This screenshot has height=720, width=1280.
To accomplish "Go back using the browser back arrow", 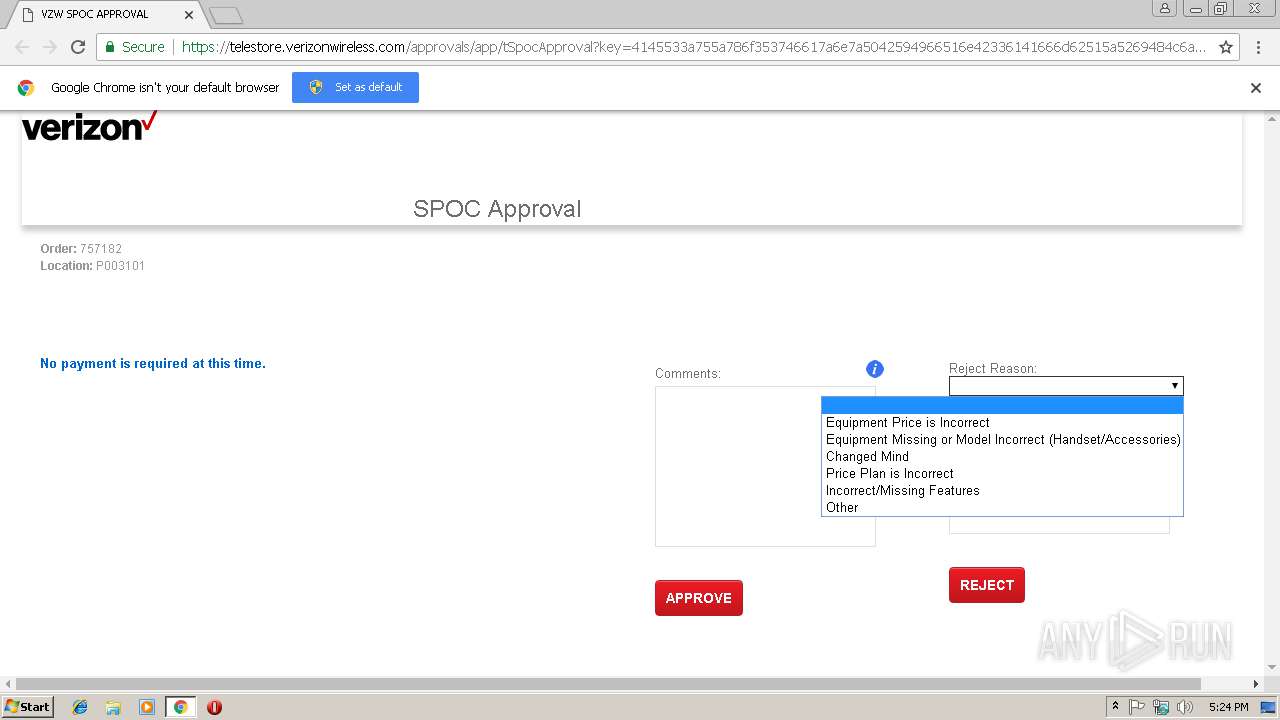I will tap(22, 47).
